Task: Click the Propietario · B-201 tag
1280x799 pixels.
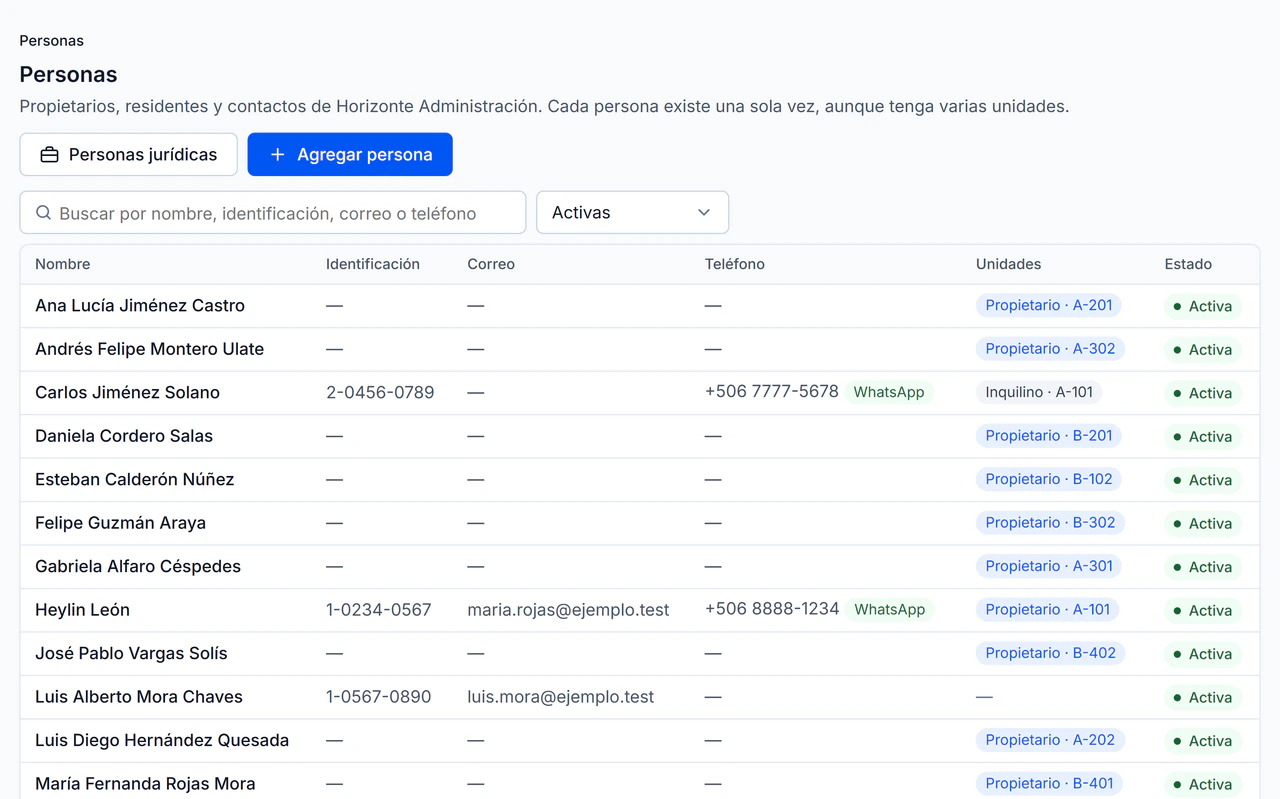Action: [1049, 436]
